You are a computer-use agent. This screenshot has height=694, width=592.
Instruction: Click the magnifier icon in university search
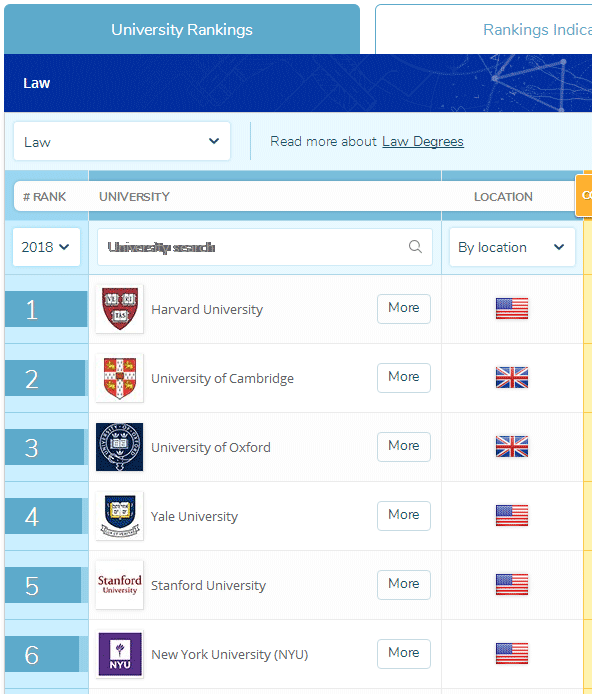point(415,247)
